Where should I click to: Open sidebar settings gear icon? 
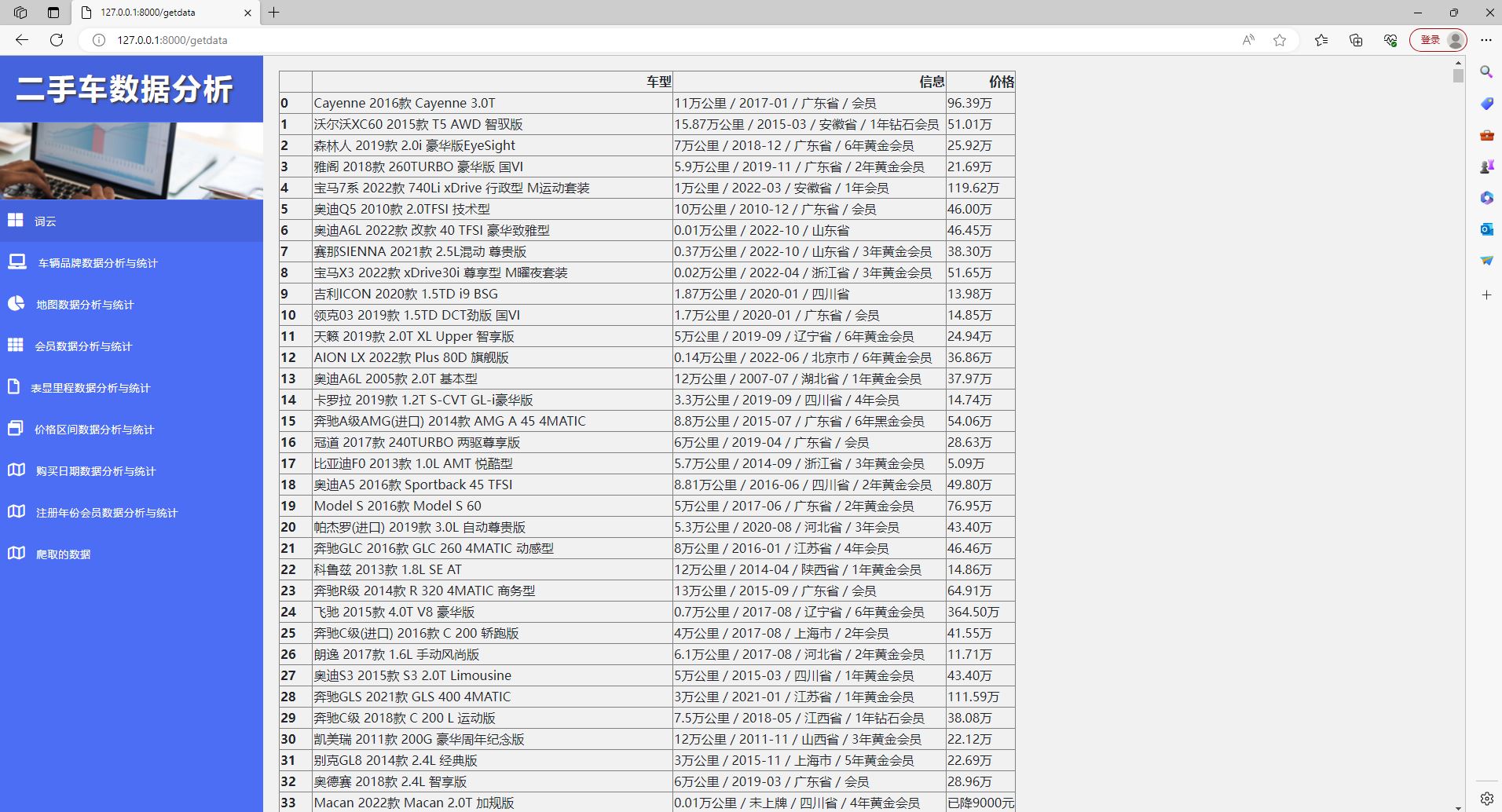coord(1486,799)
